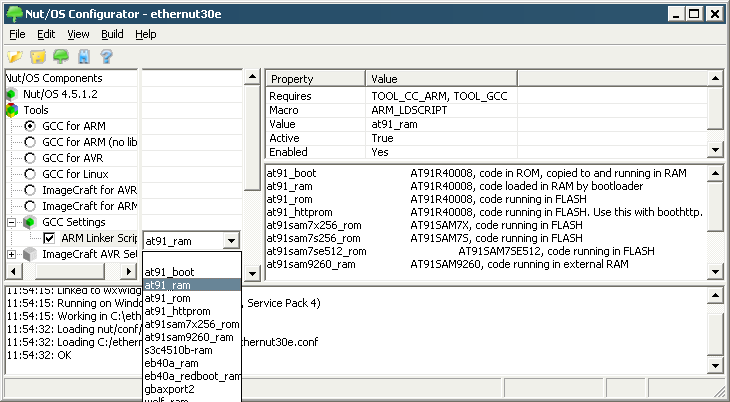Choose at91_rom from the dropdown list

(192, 298)
